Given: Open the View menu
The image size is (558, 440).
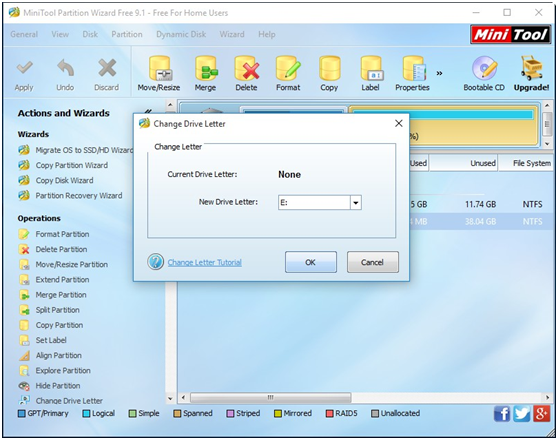Looking at the screenshot, I should 60,35.
